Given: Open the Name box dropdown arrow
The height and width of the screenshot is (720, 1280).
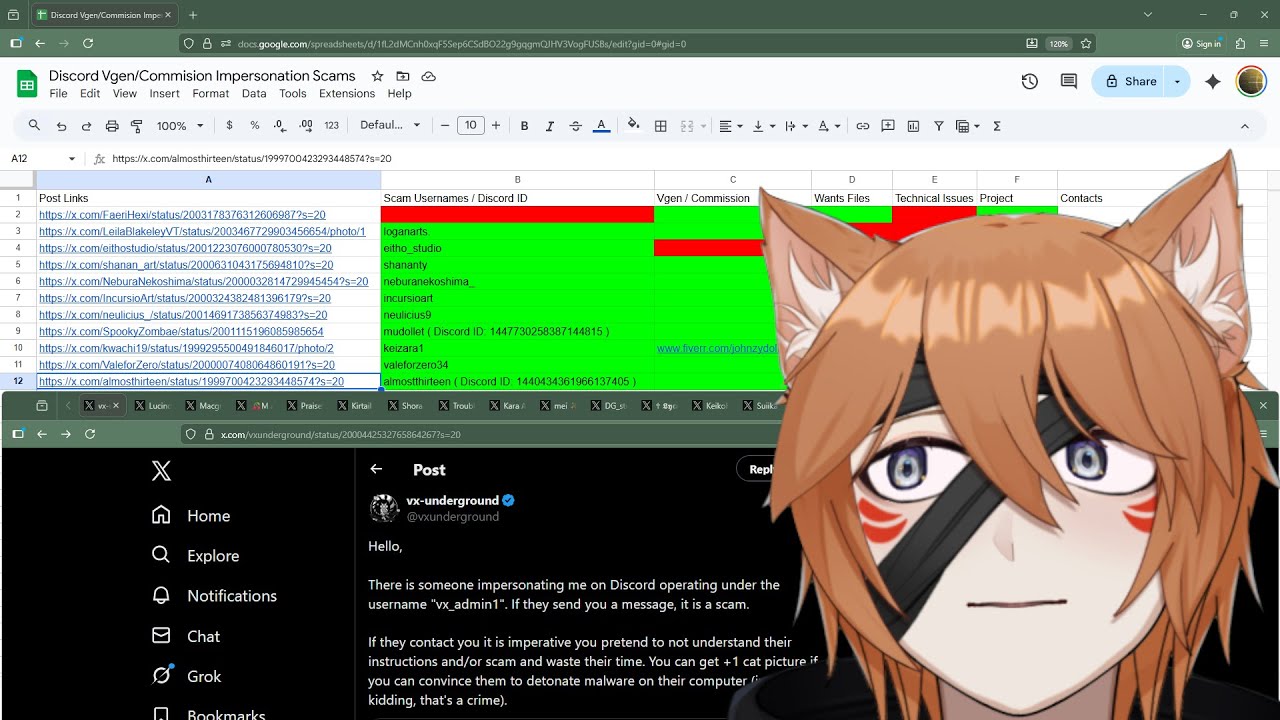Looking at the screenshot, I should tap(72, 159).
